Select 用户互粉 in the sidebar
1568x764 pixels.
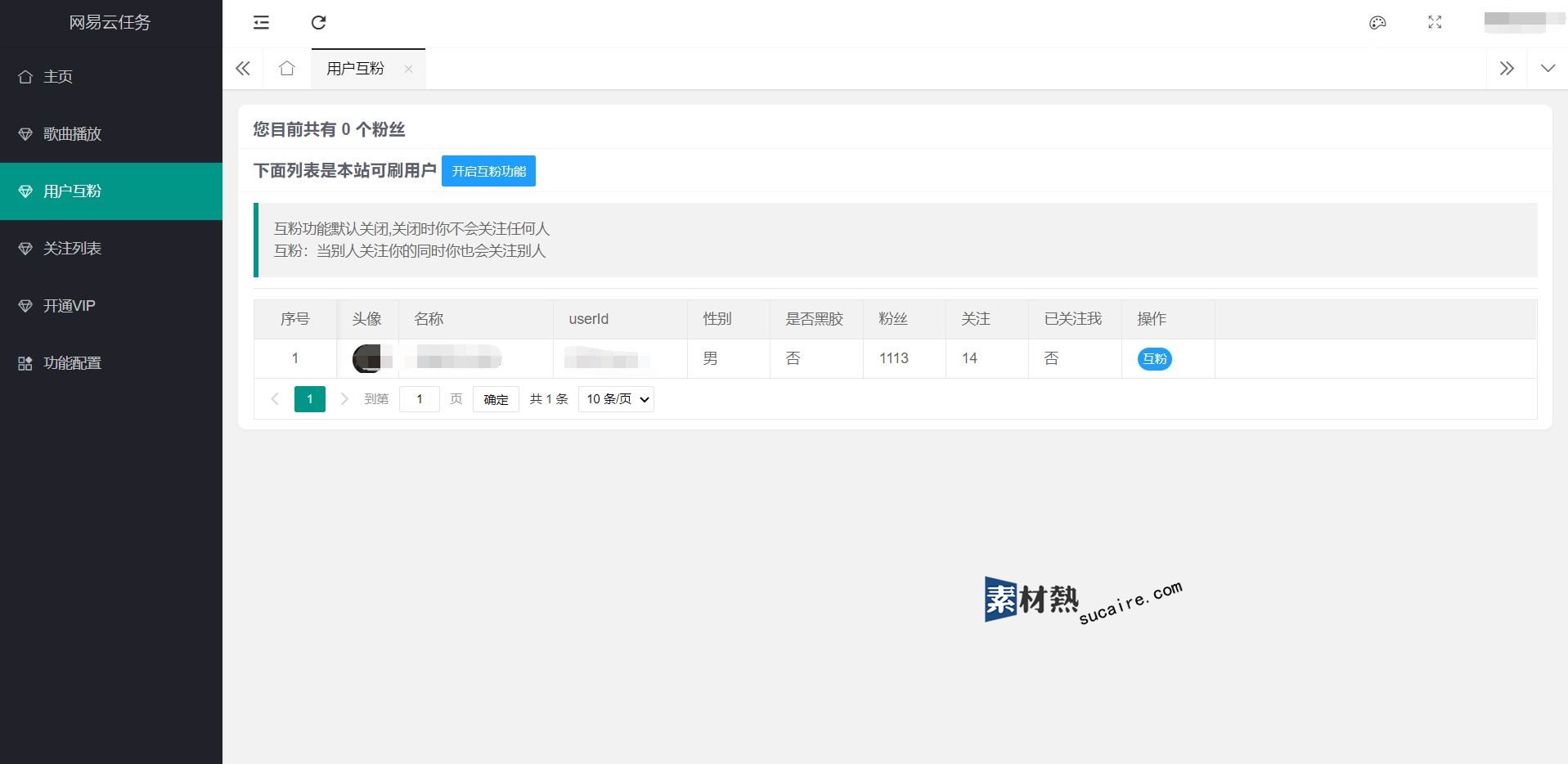tap(111, 191)
